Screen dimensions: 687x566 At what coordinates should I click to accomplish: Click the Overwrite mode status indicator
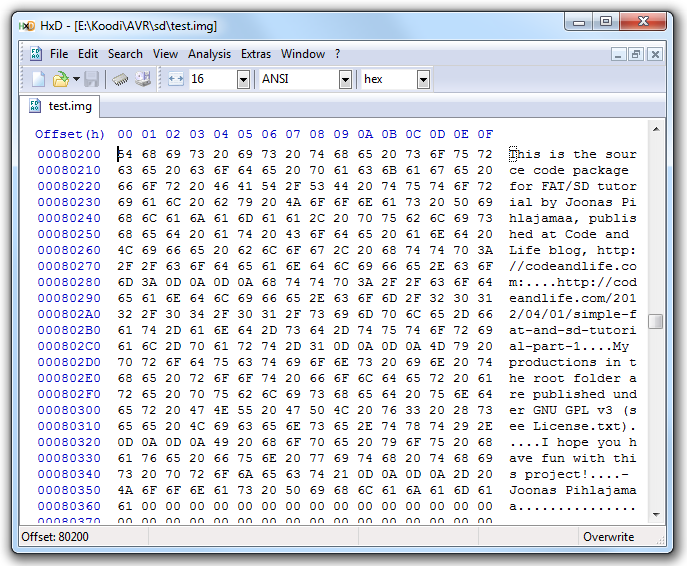(609, 537)
